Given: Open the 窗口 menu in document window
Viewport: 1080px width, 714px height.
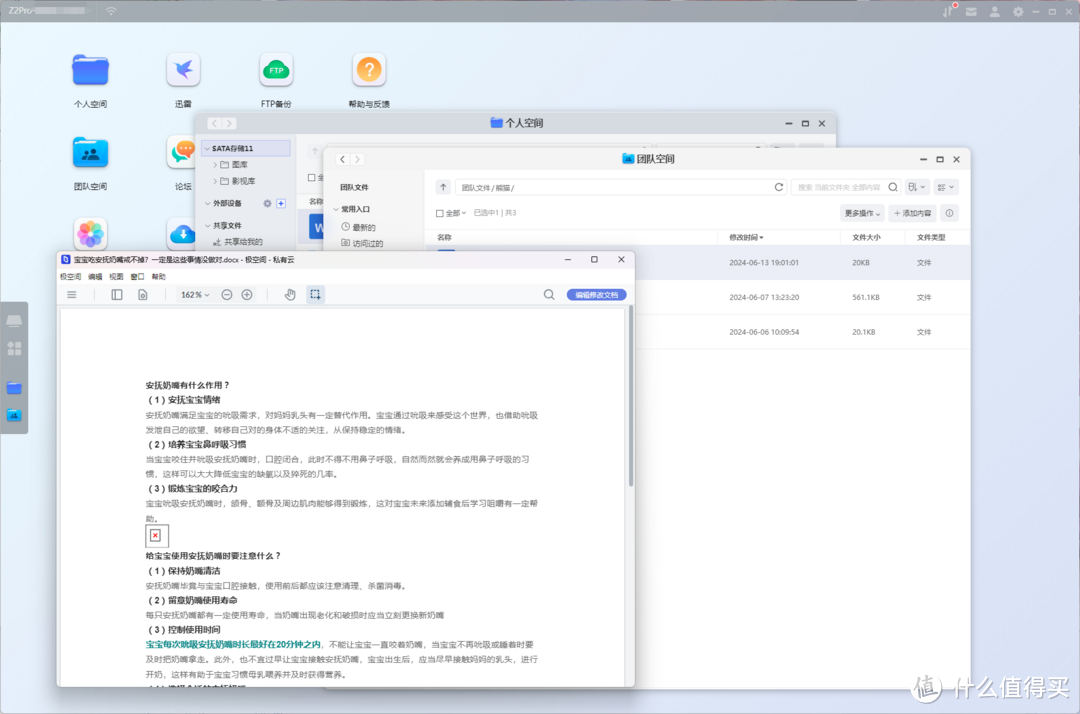Looking at the screenshot, I should pyautogui.click(x=137, y=276).
